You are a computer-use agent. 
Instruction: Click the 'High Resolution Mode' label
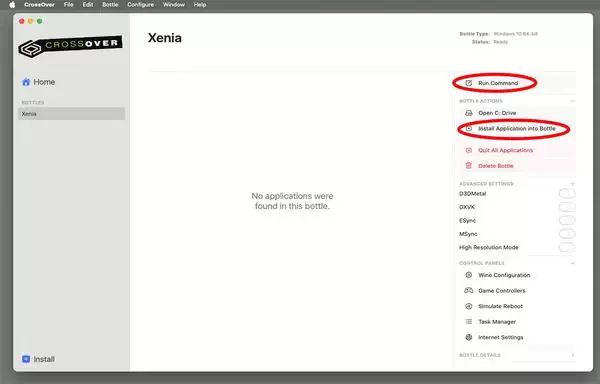(489, 247)
